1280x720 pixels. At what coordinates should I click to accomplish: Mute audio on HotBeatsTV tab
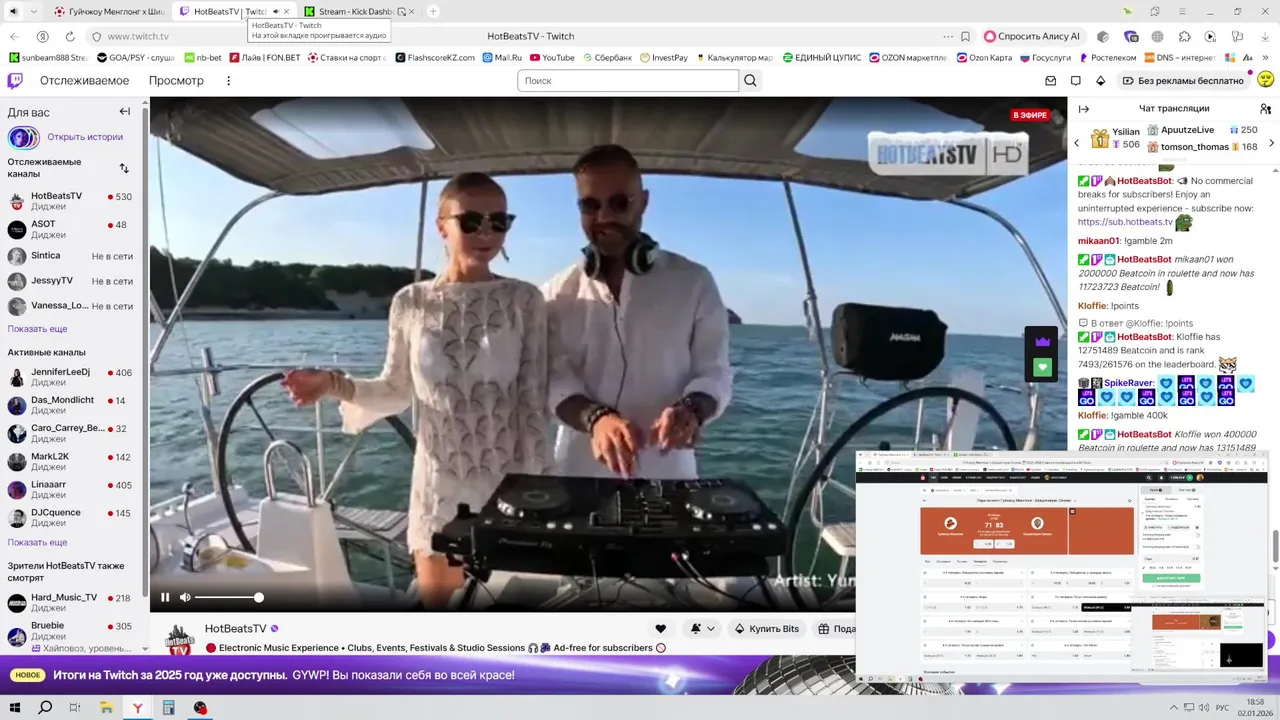pyautogui.click(x=275, y=11)
